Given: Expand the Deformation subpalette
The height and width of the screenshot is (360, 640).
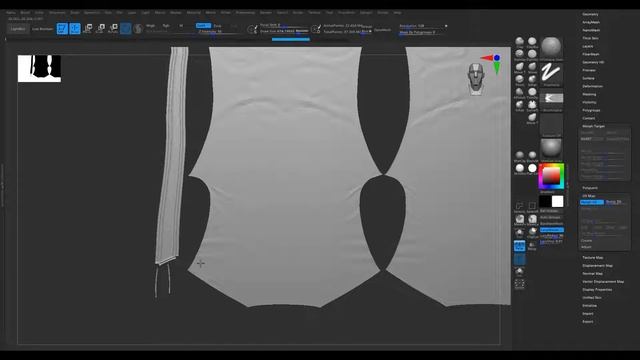Looking at the screenshot, I should click(x=592, y=86).
